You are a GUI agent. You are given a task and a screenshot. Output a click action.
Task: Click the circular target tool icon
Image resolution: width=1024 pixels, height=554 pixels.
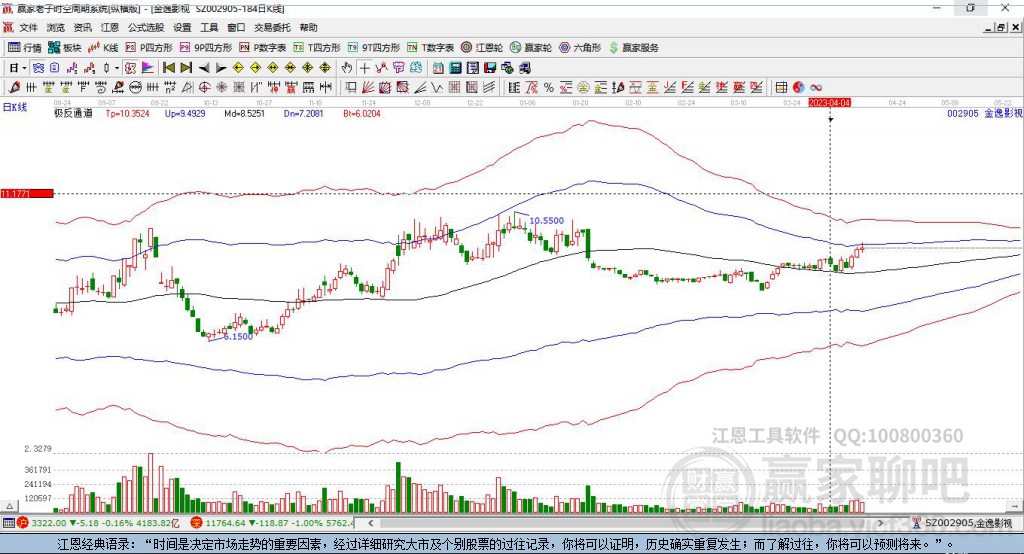click(204, 87)
